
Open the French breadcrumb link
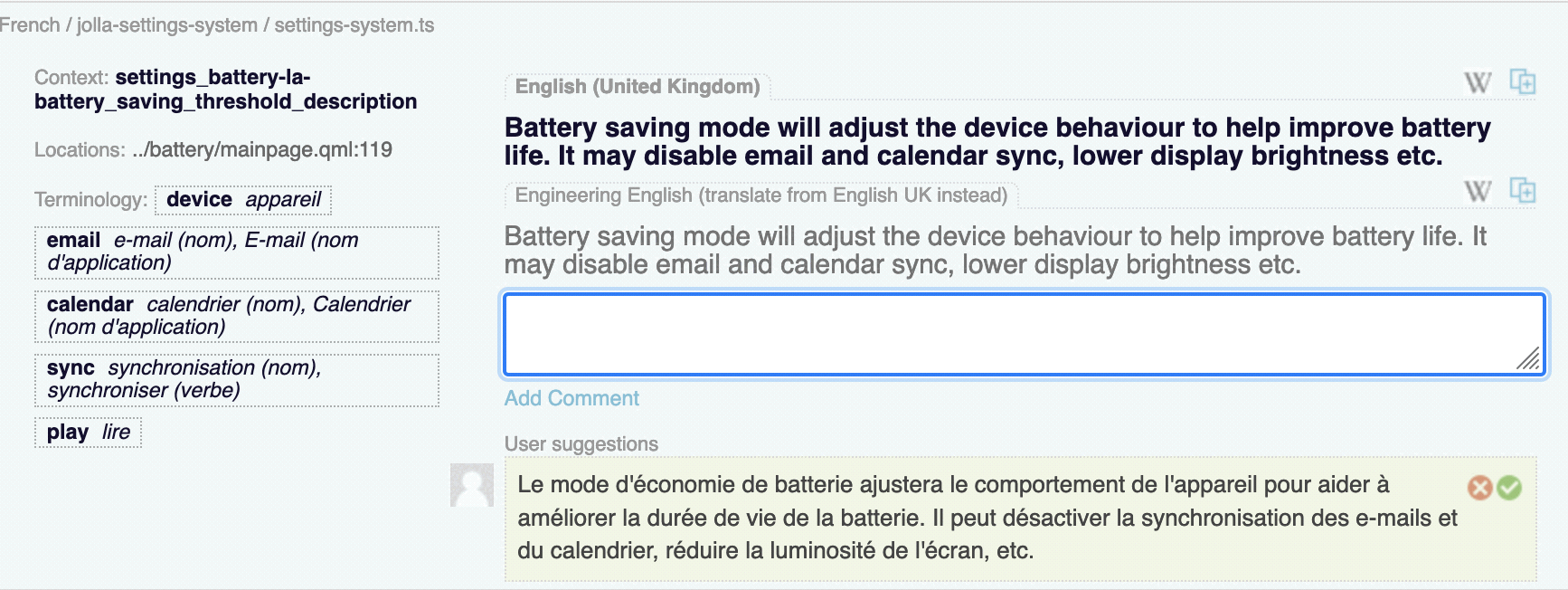pos(29,25)
